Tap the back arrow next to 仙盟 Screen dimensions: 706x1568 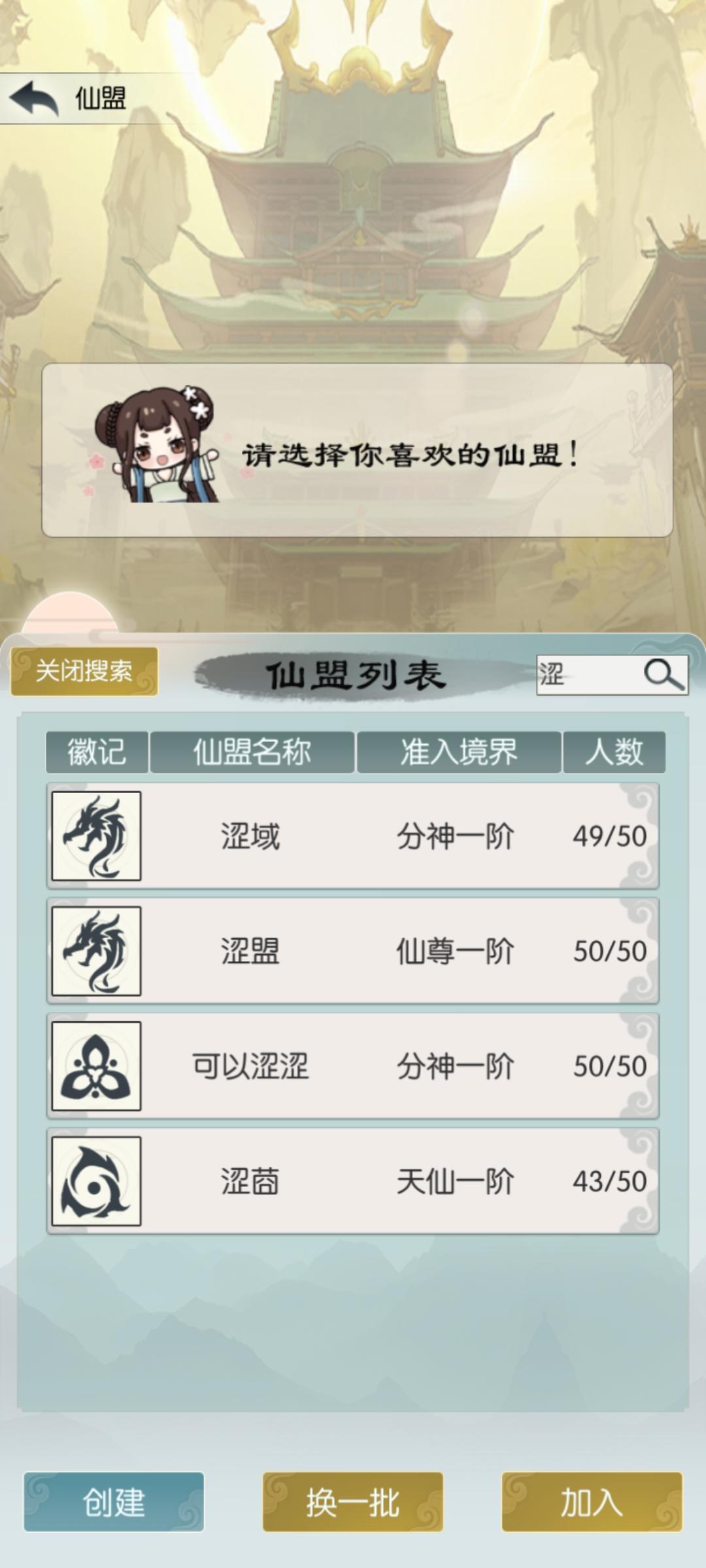[34, 99]
